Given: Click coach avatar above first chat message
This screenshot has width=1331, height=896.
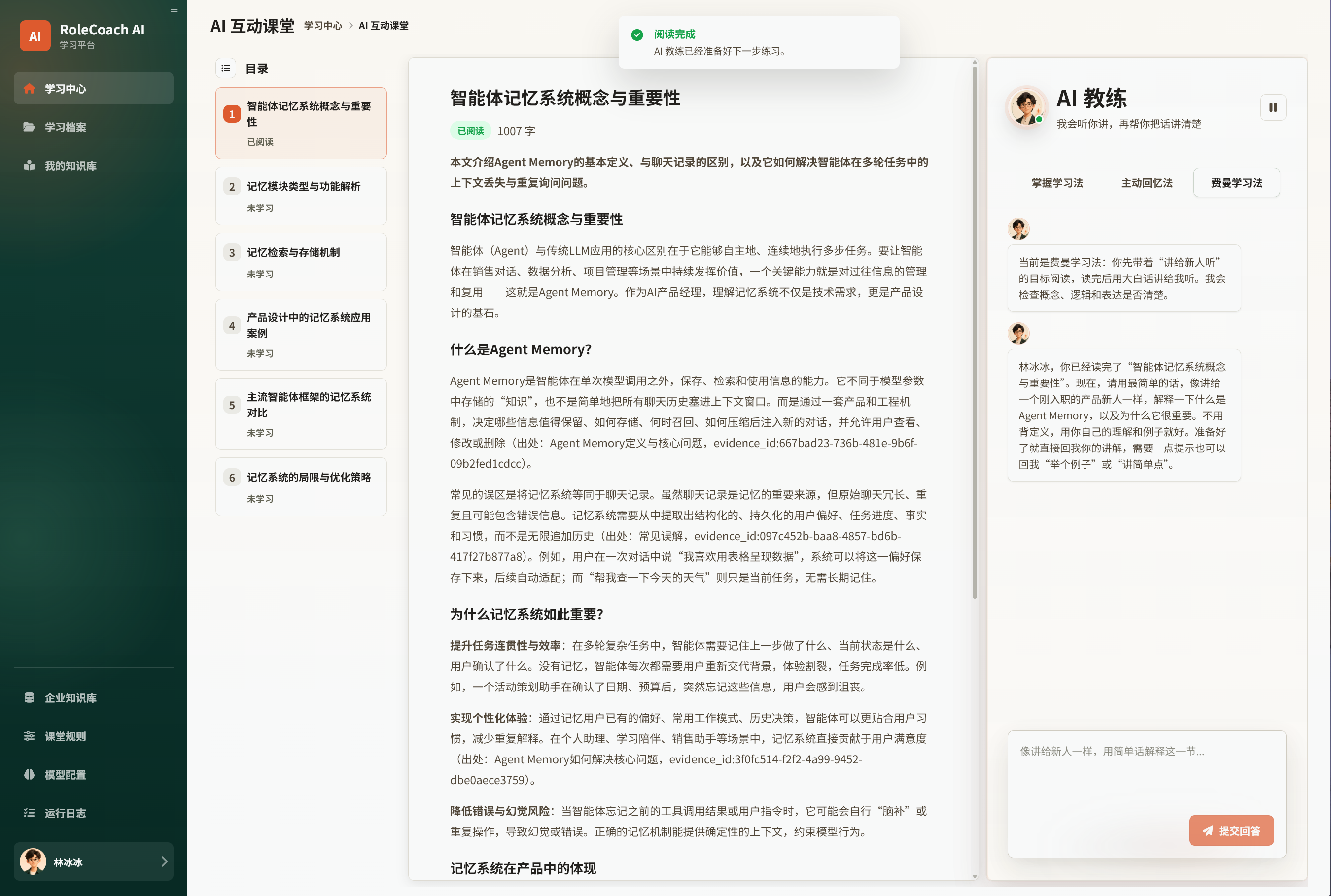Looking at the screenshot, I should 1018,229.
